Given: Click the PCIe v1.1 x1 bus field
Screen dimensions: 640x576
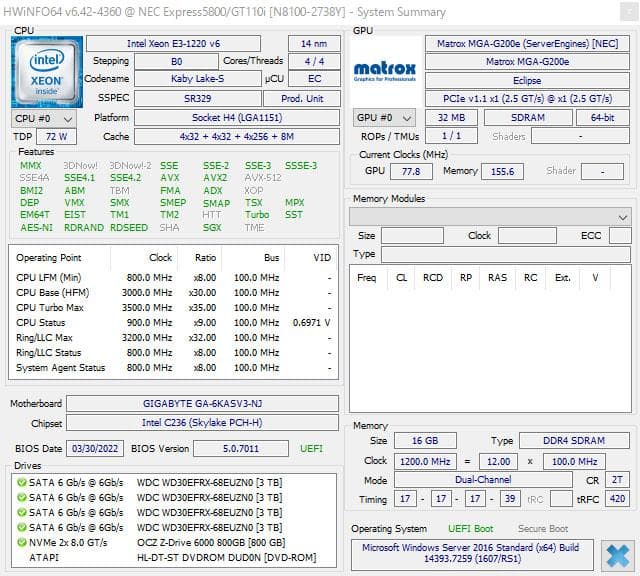Looking at the screenshot, I should tap(527, 99).
